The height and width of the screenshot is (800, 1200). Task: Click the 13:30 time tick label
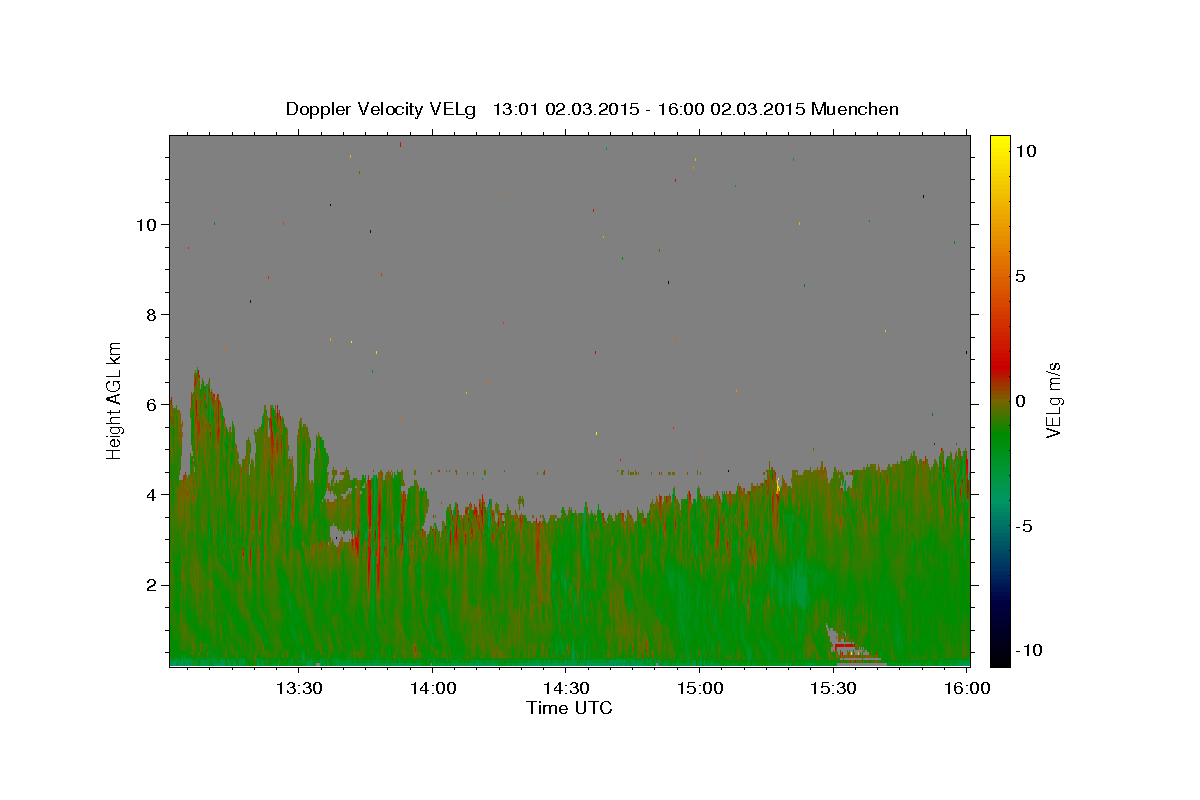[x=298, y=688]
